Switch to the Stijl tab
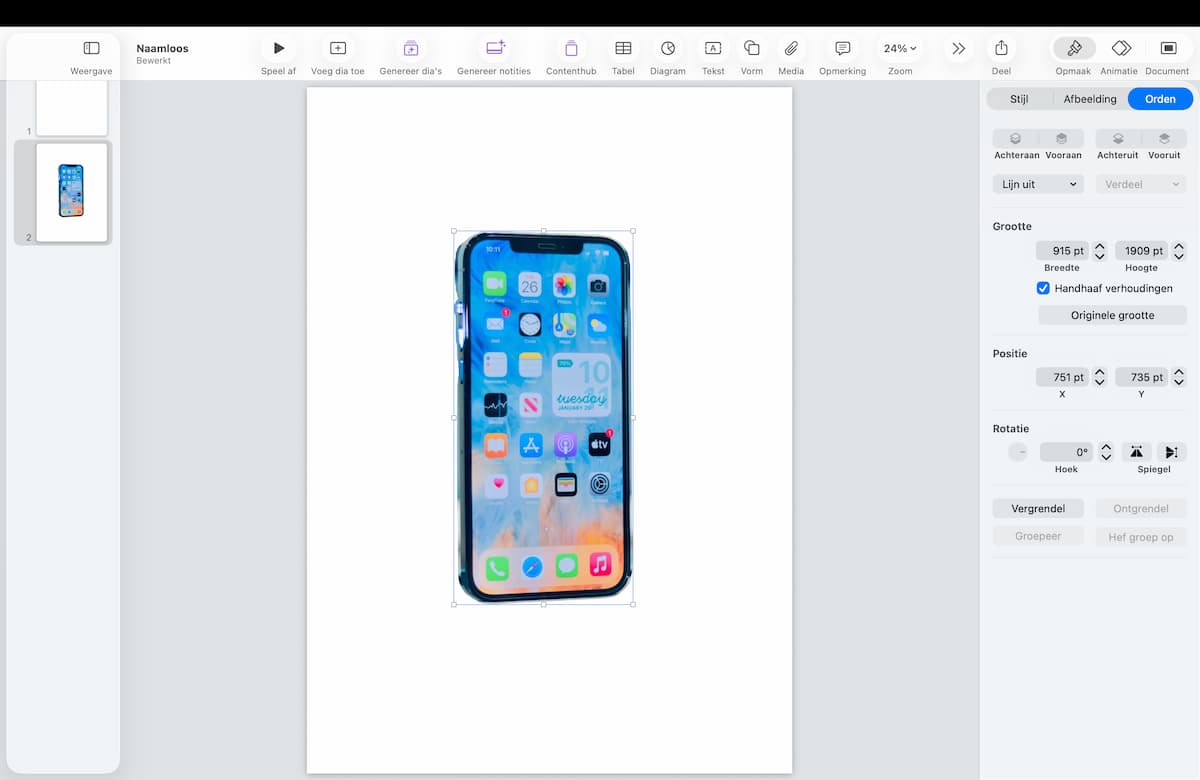 pyautogui.click(x=1019, y=99)
